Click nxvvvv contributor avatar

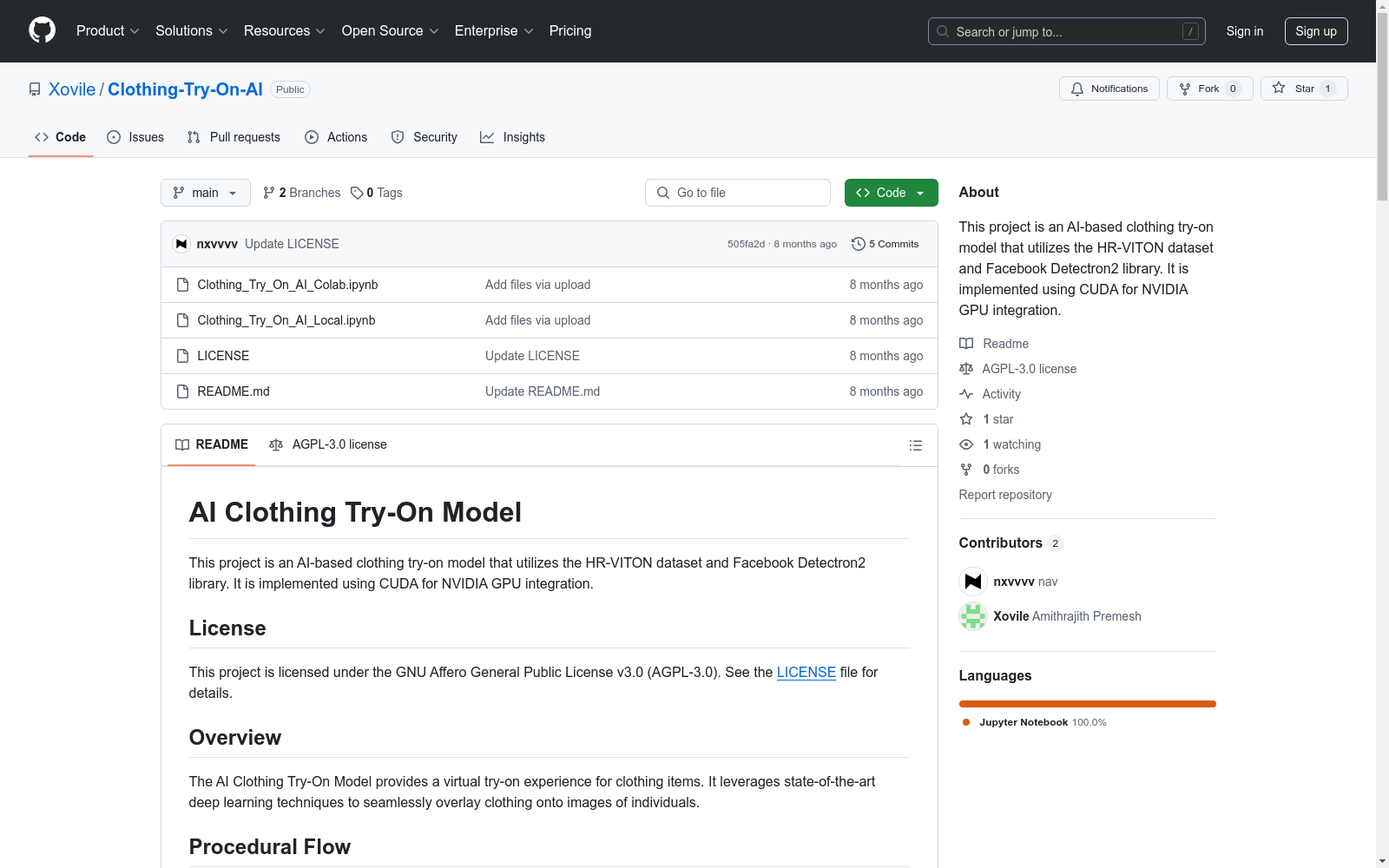(x=973, y=582)
